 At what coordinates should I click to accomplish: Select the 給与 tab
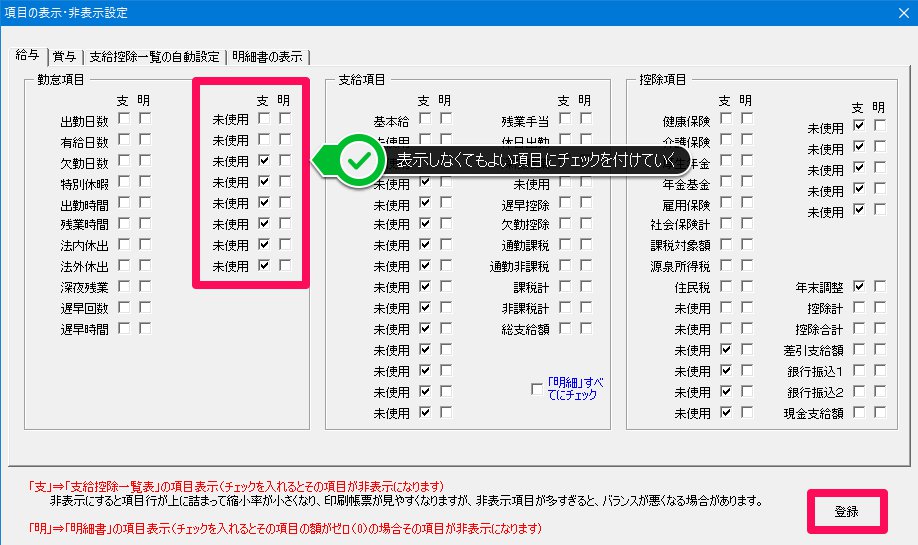pyautogui.click(x=27, y=56)
